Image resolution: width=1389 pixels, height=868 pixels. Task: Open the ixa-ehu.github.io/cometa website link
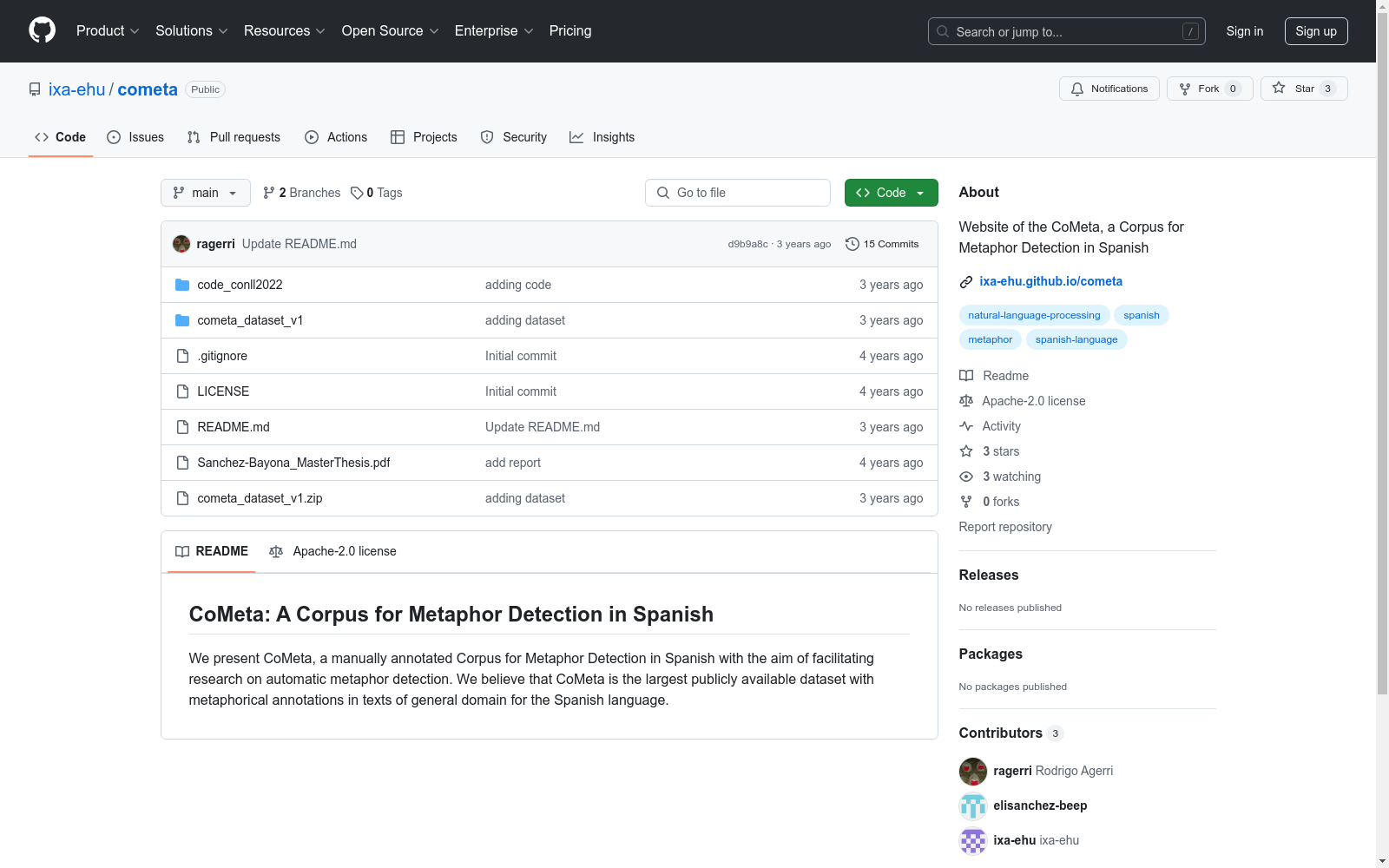point(1050,281)
